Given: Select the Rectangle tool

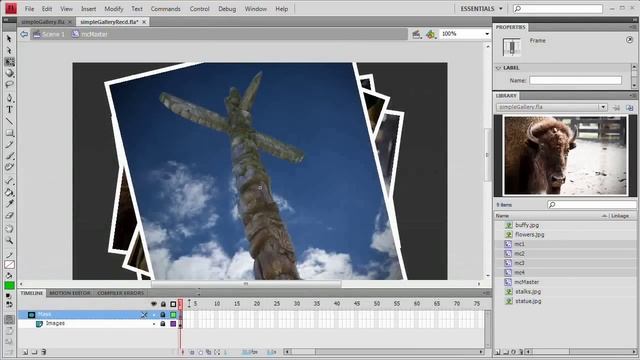Looking at the screenshot, I should (9, 133).
